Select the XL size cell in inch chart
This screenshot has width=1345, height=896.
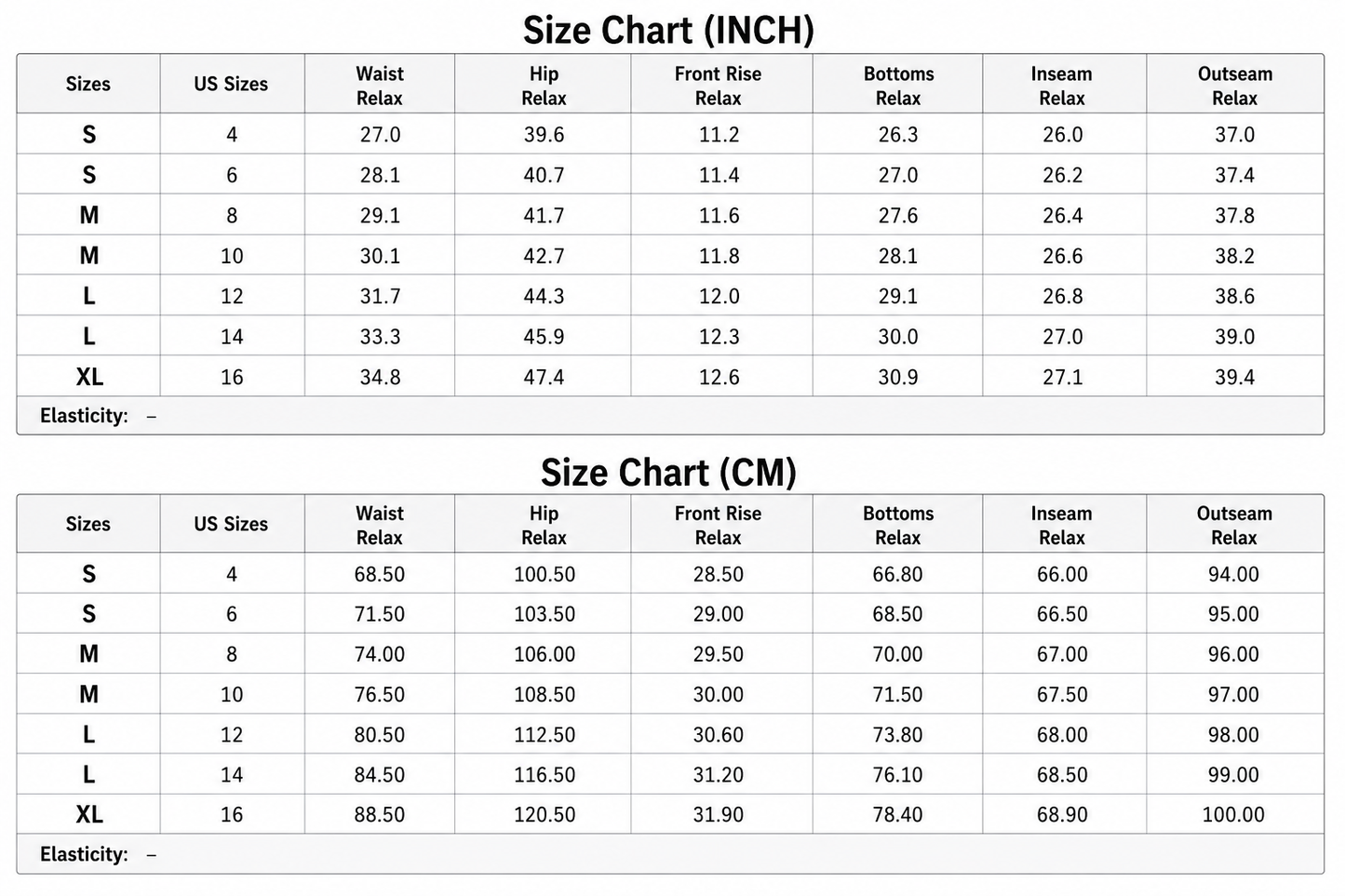89,377
